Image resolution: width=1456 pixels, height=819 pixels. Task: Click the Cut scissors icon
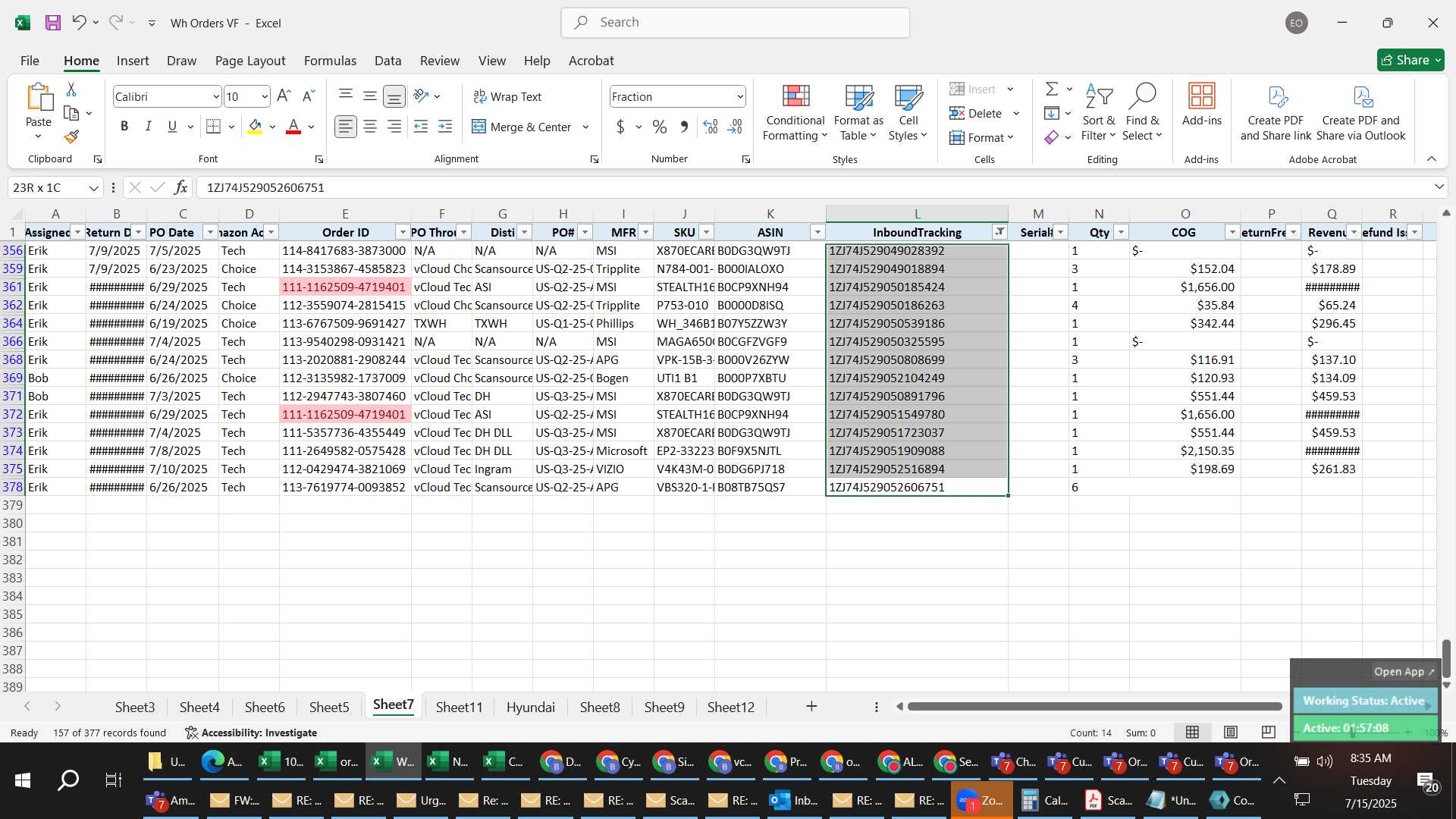point(71,89)
